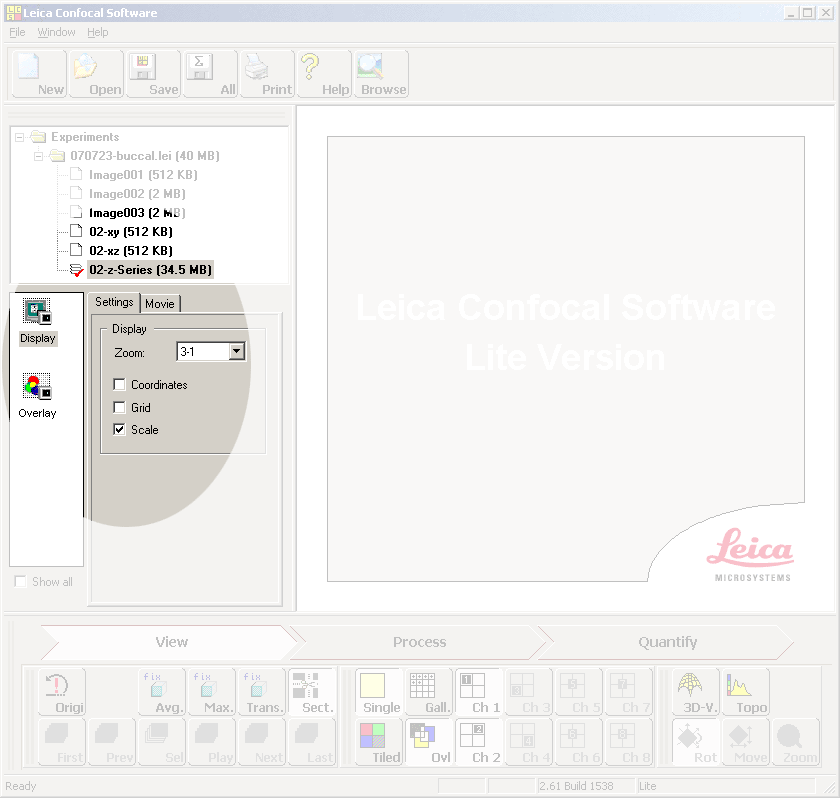Click the Browse toolbar icon
This screenshot has height=798, width=840.
coord(381,74)
